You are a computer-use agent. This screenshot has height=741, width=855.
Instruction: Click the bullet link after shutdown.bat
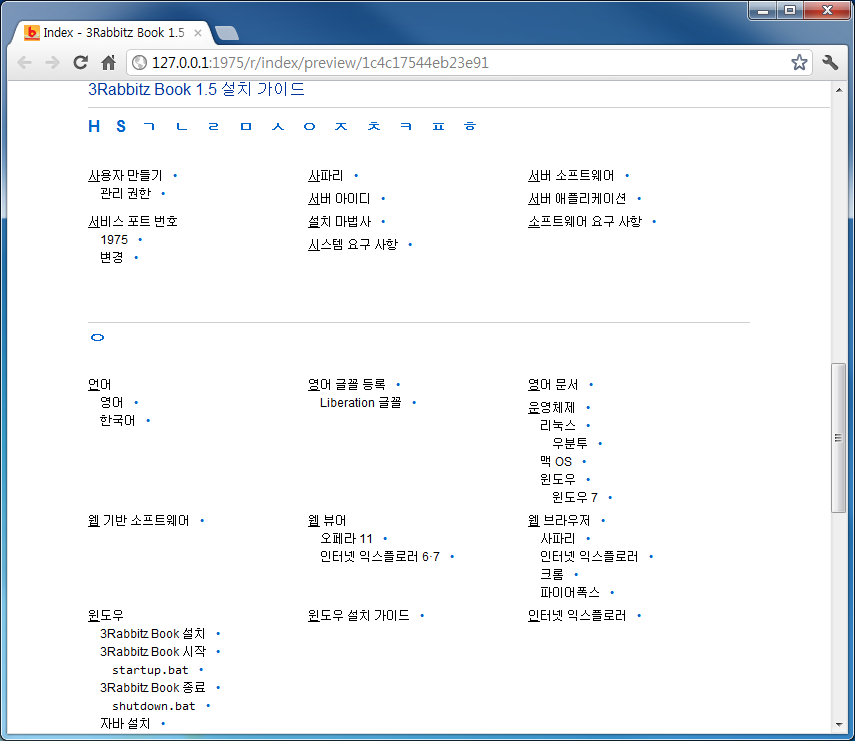click(x=208, y=706)
